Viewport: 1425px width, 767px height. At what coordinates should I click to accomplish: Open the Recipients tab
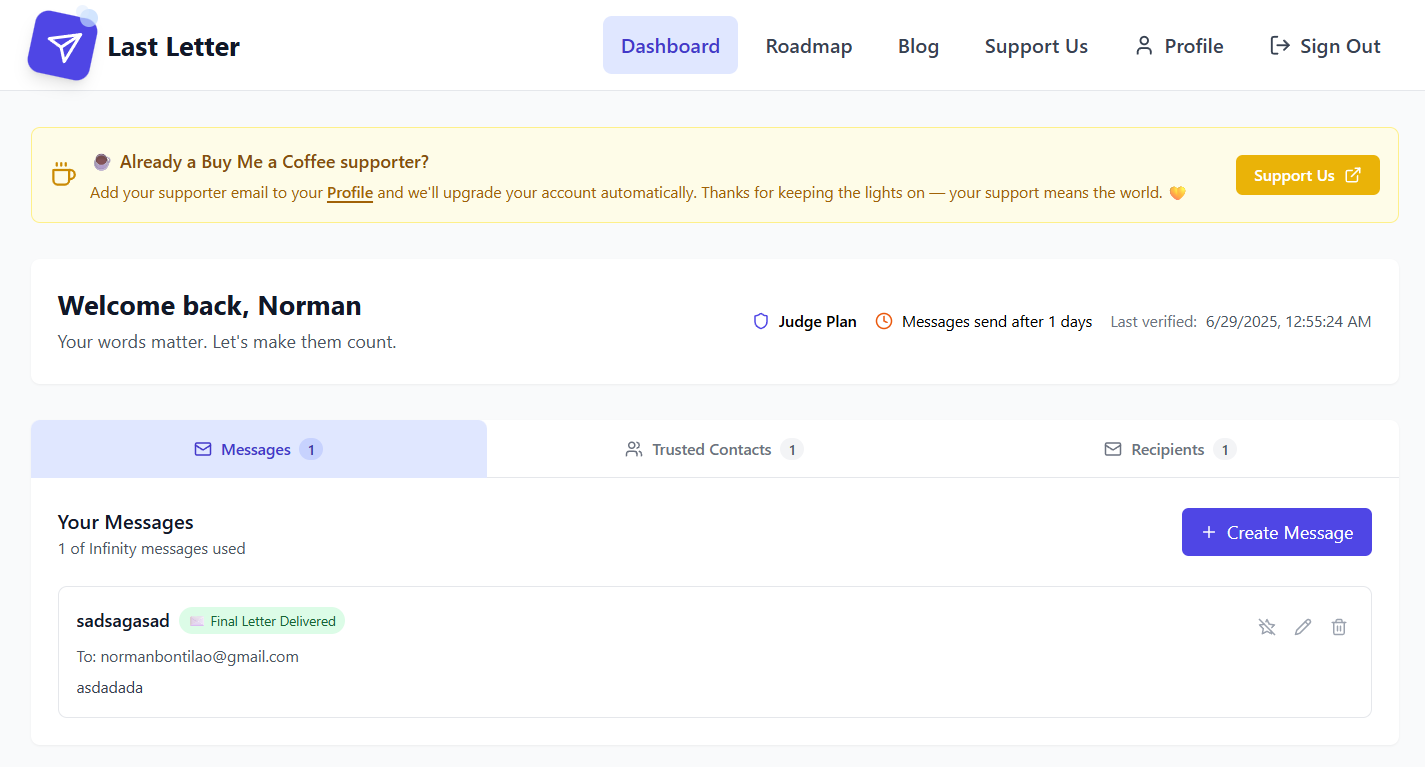[1168, 449]
